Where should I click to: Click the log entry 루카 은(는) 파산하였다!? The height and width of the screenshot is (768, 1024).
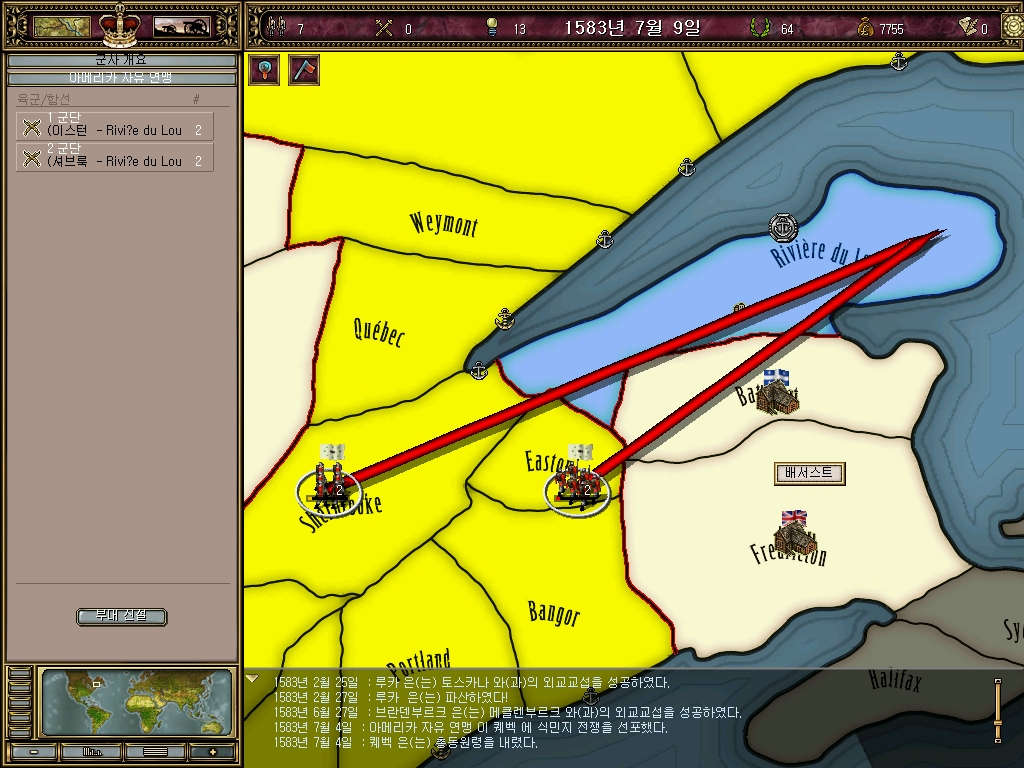point(390,697)
